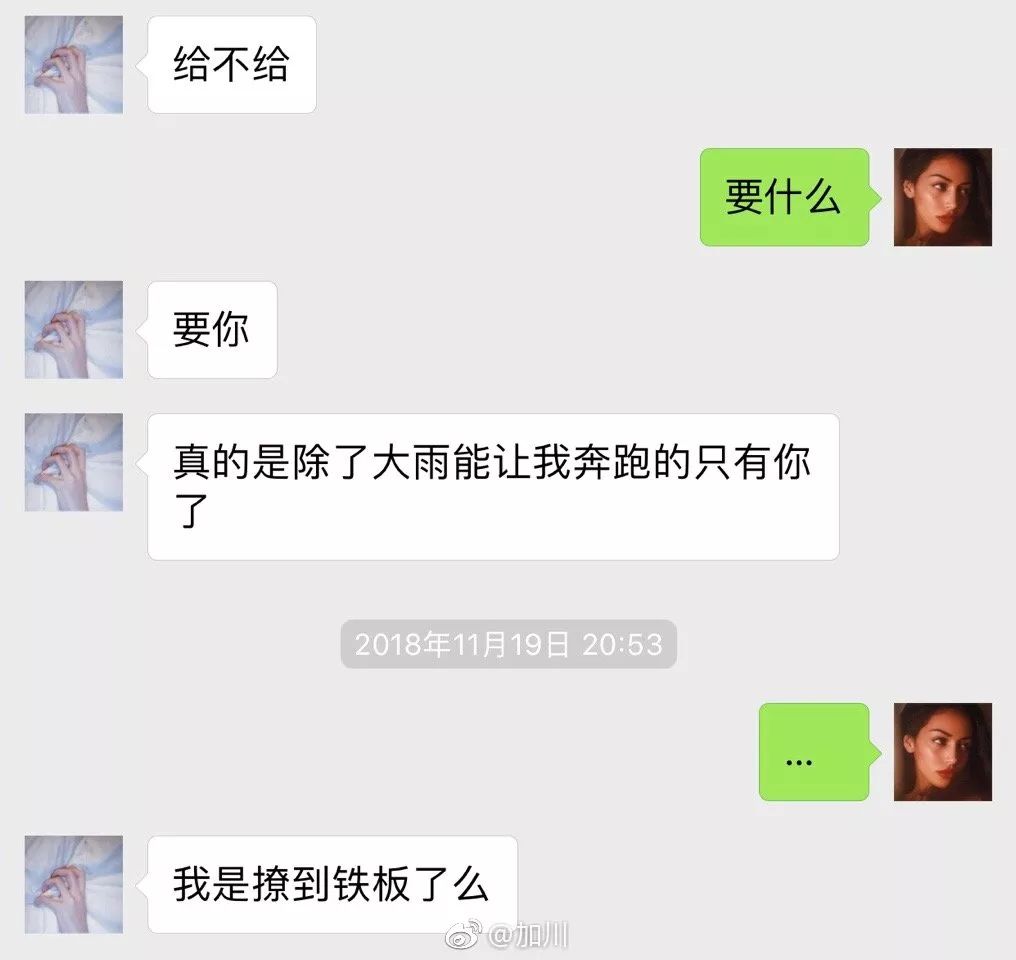This screenshot has width=1016, height=960.
Task: Open the woman's avatar next to 要什么
Action: click(x=943, y=197)
